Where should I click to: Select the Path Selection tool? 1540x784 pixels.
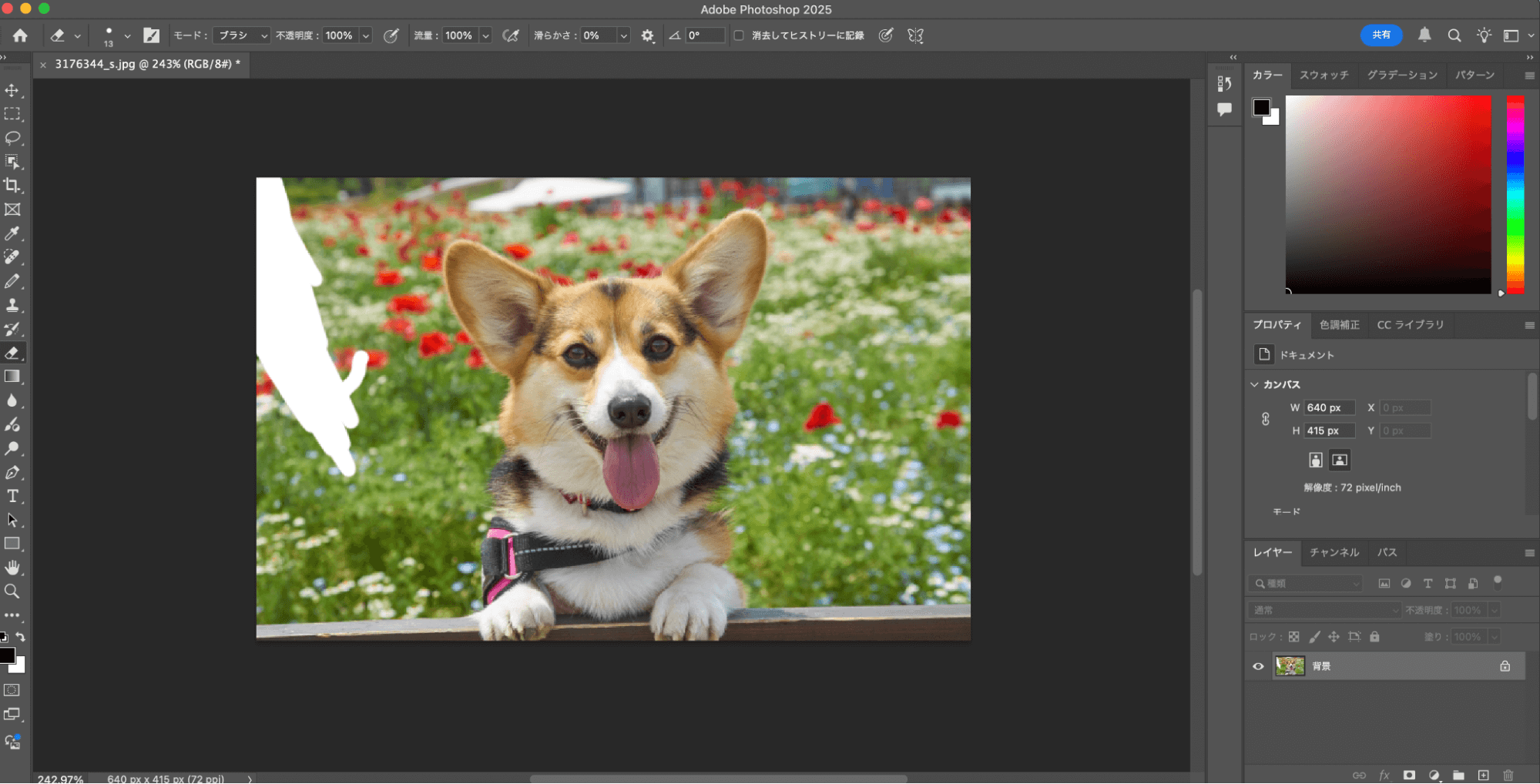click(12, 520)
